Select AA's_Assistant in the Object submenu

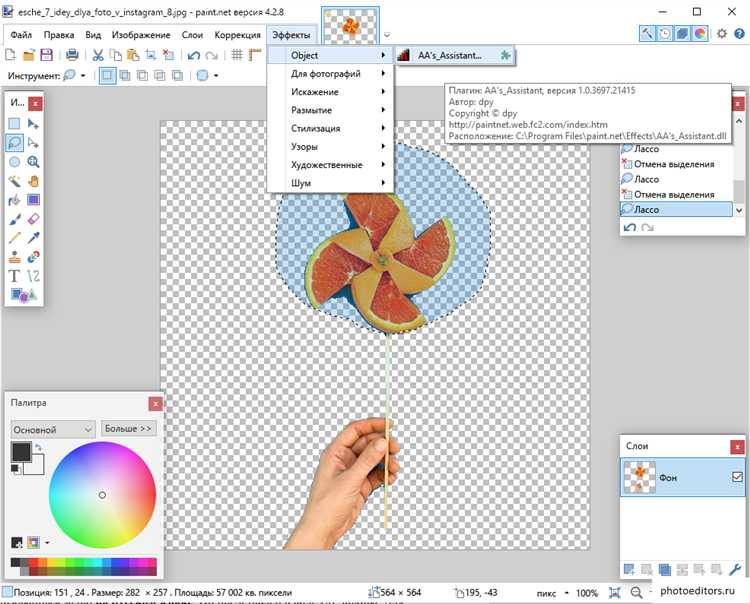pyautogui.click(x=450, y=56)
